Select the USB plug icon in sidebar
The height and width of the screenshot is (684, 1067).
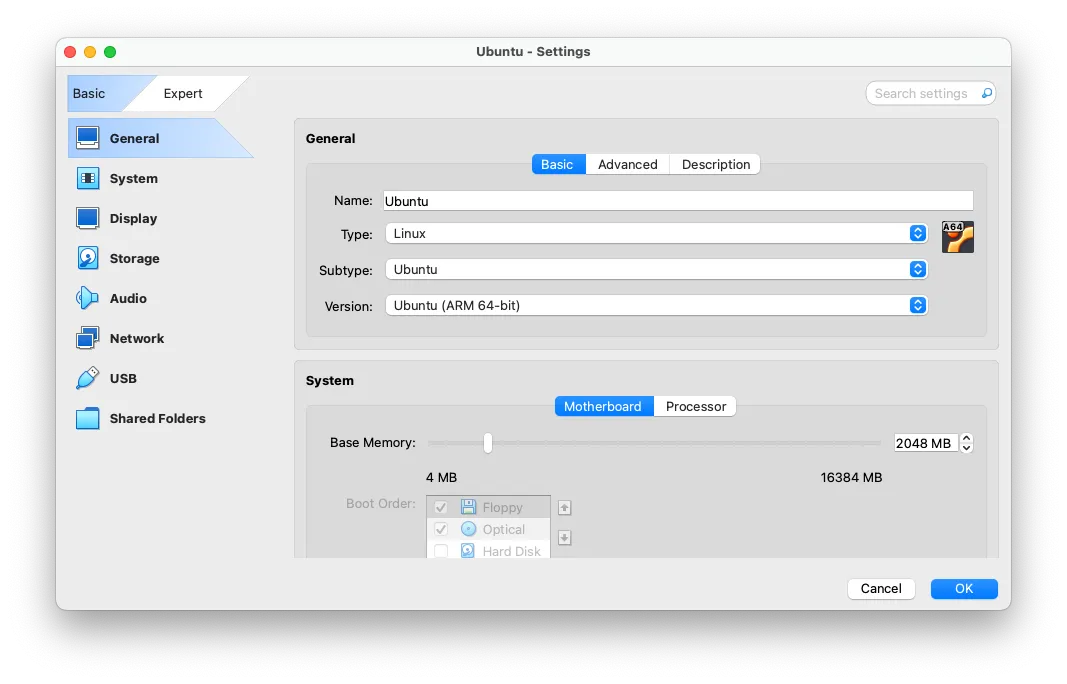click(x=88, y=378)
